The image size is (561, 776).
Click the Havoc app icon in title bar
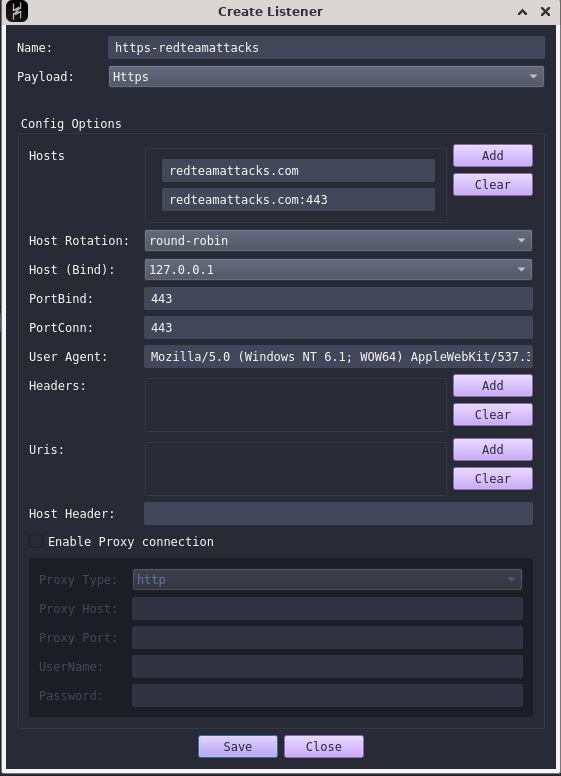click(x=17, y=11)
